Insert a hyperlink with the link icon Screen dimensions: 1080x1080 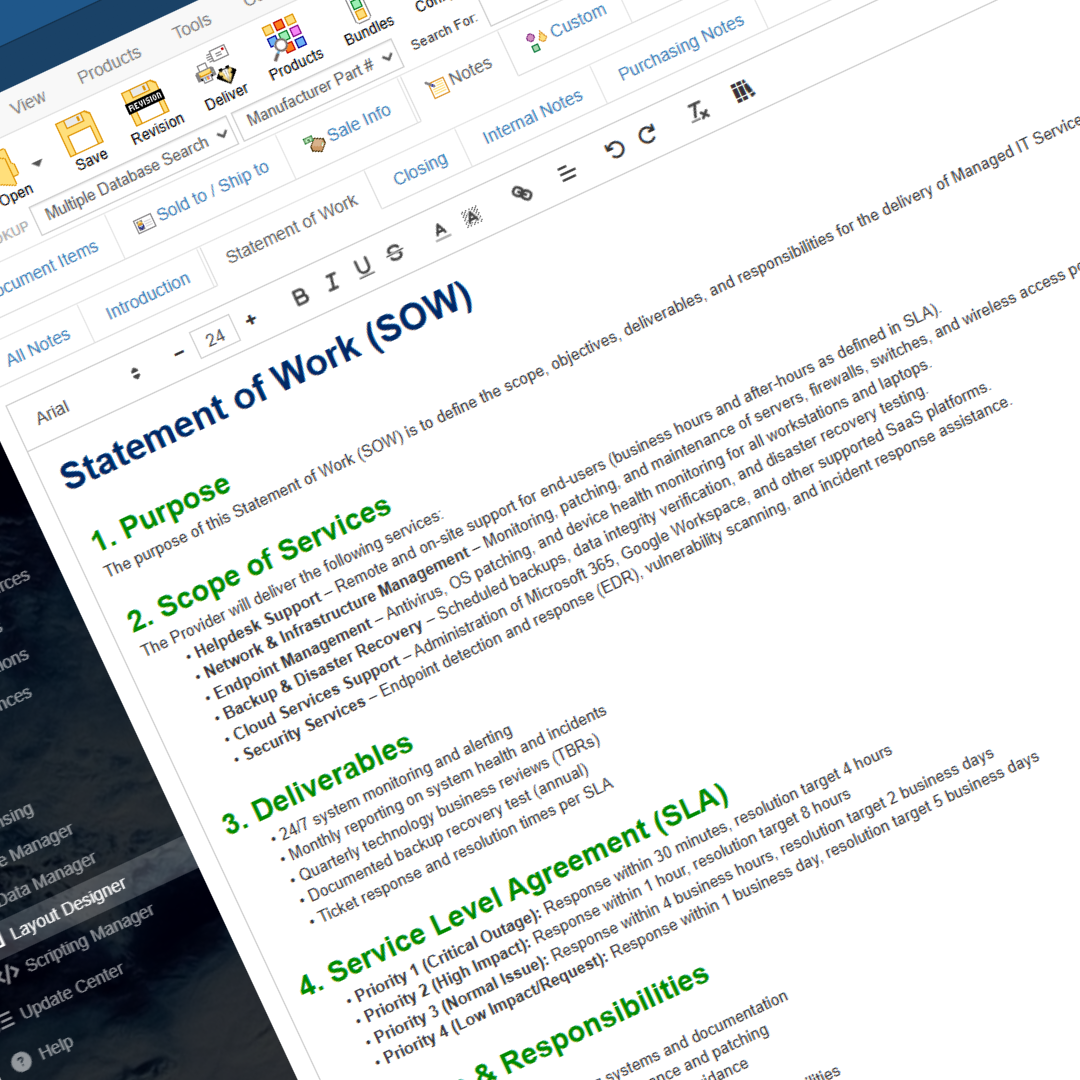coord(522,194)
